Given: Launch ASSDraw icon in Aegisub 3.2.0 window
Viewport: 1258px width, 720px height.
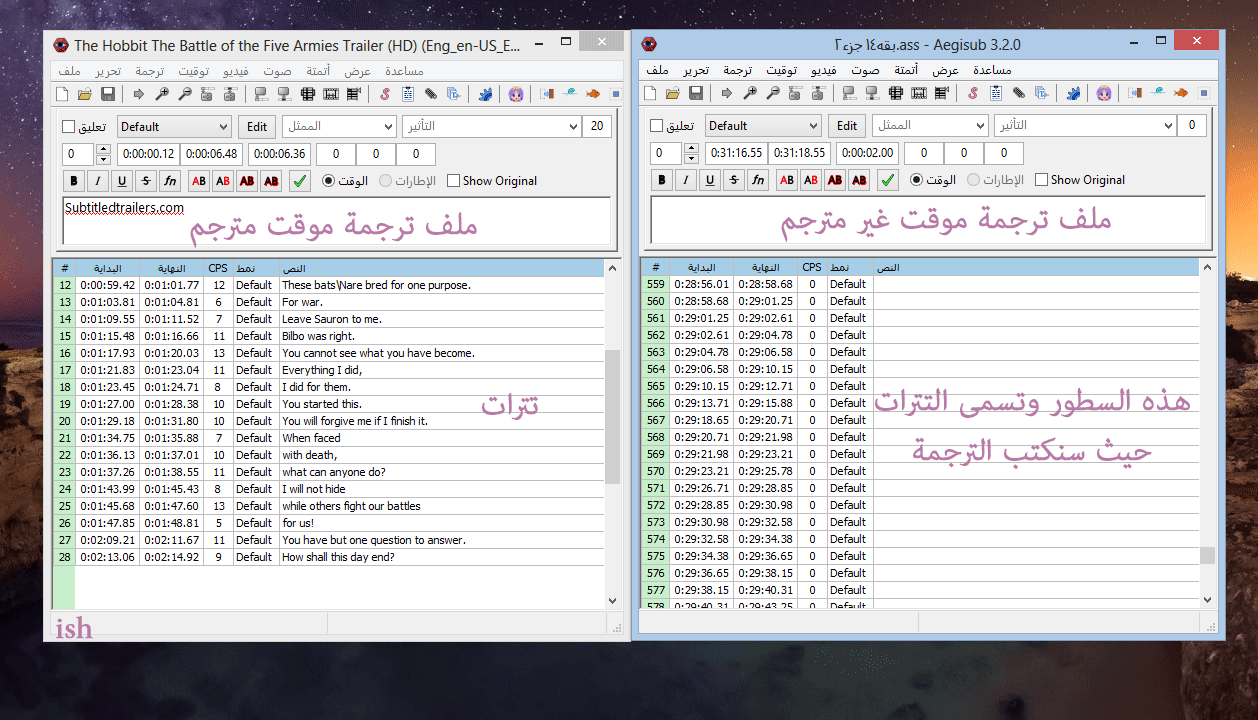Looking at the screenshot, I should pos(1105,93).
